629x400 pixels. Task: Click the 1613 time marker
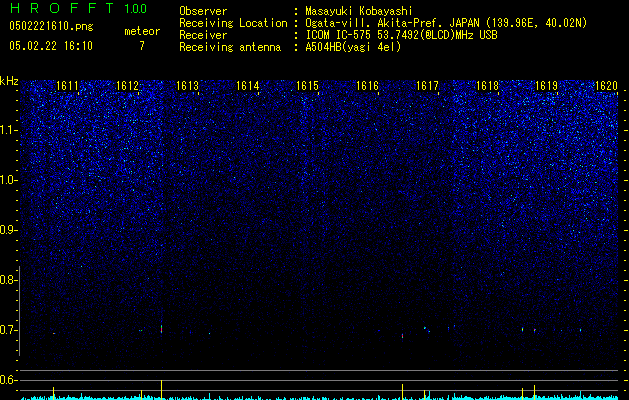pyautogui.click(x=187, y=86)
